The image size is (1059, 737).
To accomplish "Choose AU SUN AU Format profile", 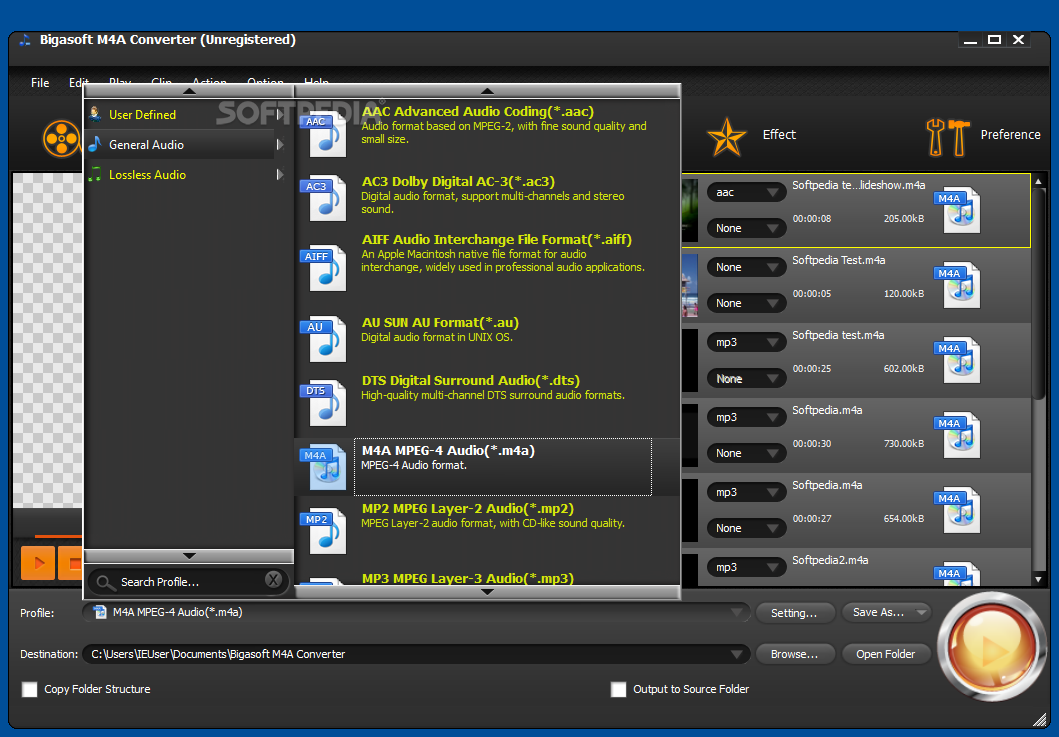I will pos(488,338).
